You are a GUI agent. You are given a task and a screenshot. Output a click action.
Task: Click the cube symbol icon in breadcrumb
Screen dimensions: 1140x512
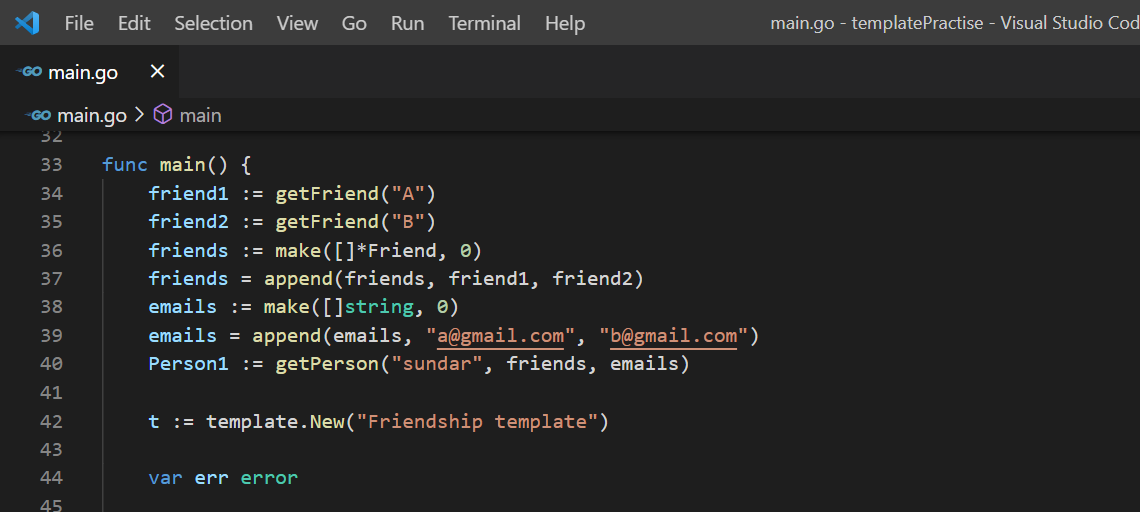pyautogui.click(x=163, y=115)
